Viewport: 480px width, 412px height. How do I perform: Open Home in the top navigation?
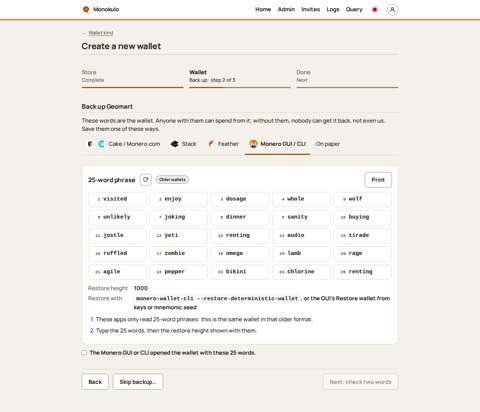click(x=263, y=10)
